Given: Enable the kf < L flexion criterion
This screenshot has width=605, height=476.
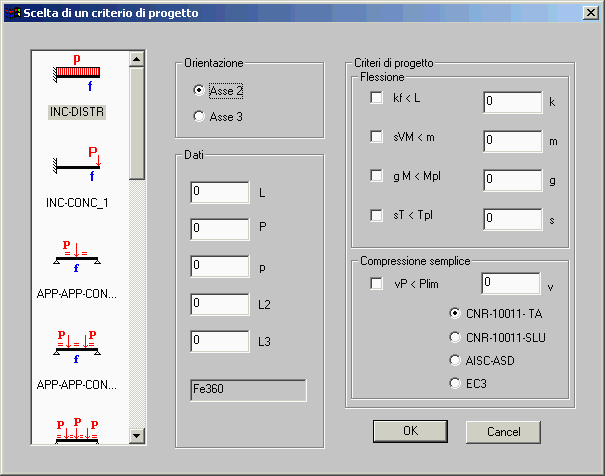Looking at the screenshot, I should [x=377, y=98].
